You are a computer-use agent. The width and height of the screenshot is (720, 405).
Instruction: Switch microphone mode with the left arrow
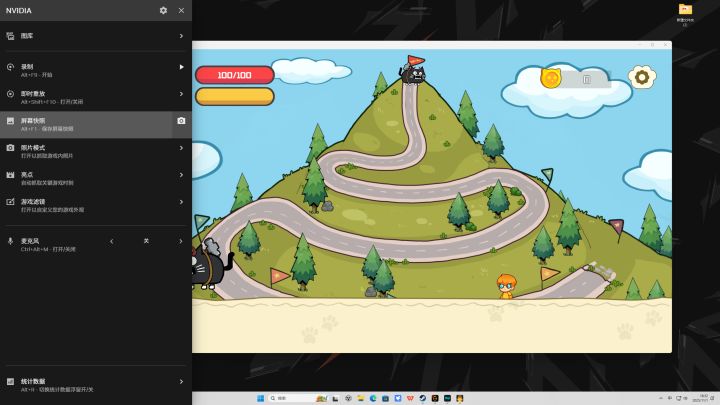coord(112,241)
